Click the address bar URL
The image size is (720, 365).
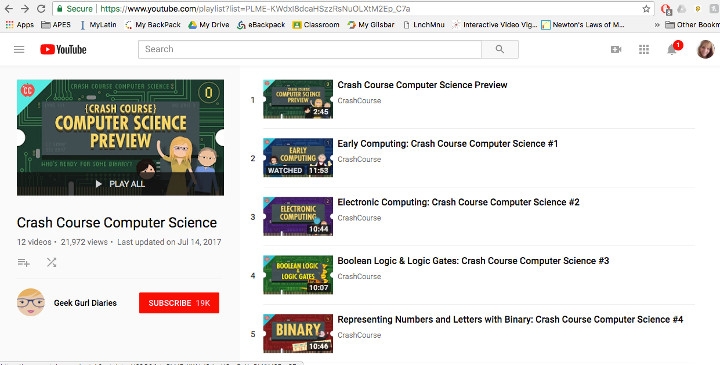coord(255,9)
